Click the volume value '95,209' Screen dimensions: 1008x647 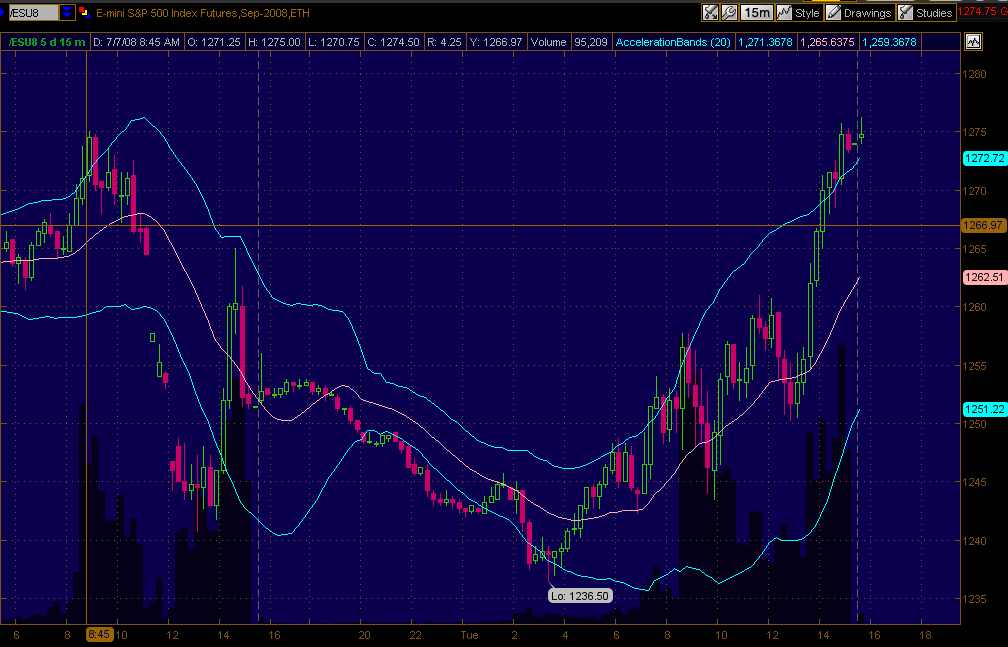tap(591, 42)
